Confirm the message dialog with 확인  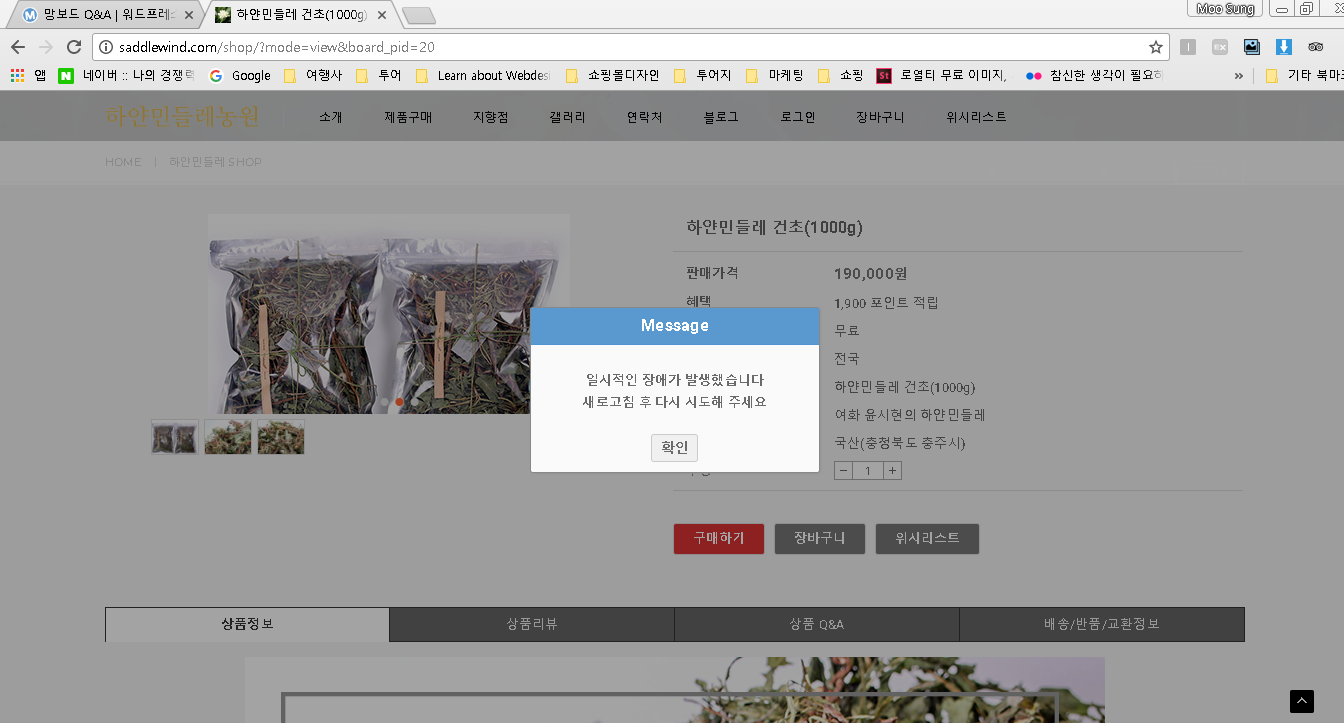pyautogui.click(x=674, y=447)
